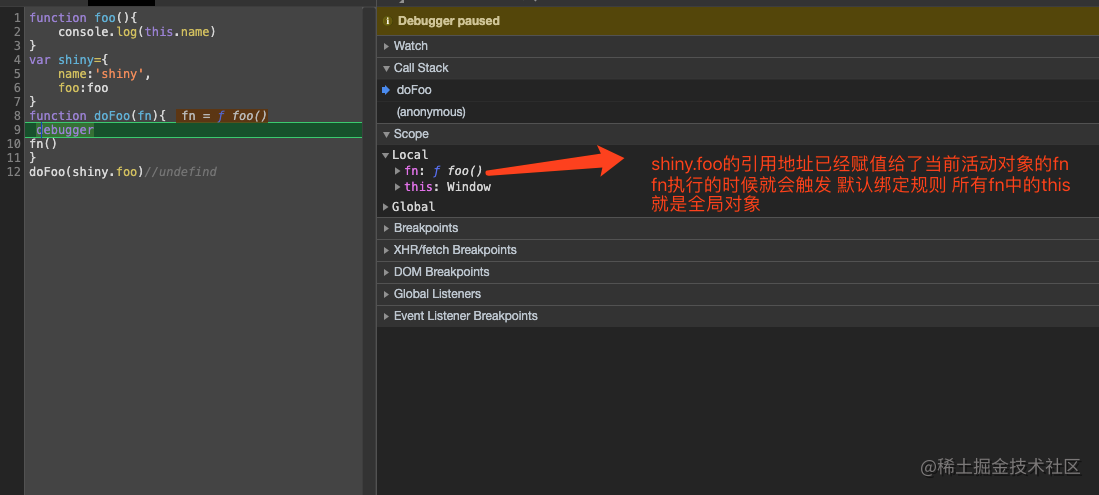1099x495 pixels.
Task: Expand the fn: f foo() entry
Action: click(x=398, y=170)
